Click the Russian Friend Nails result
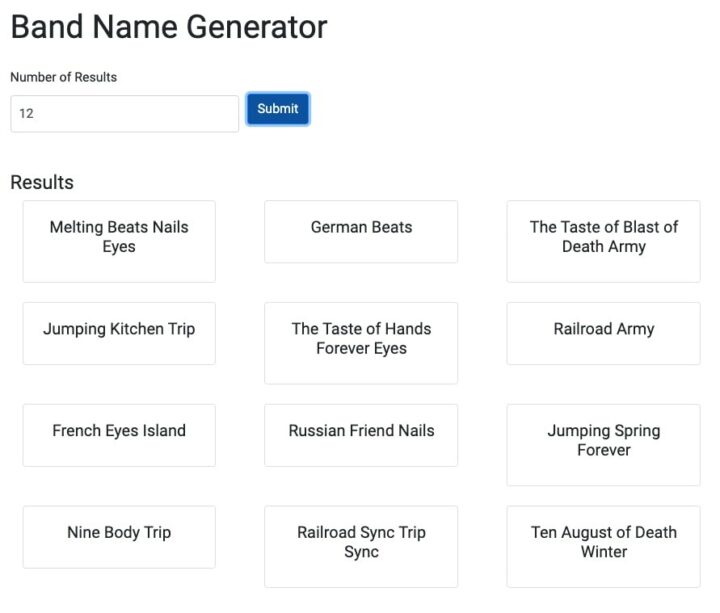This screenshot has height=613, width=720. 361,433
